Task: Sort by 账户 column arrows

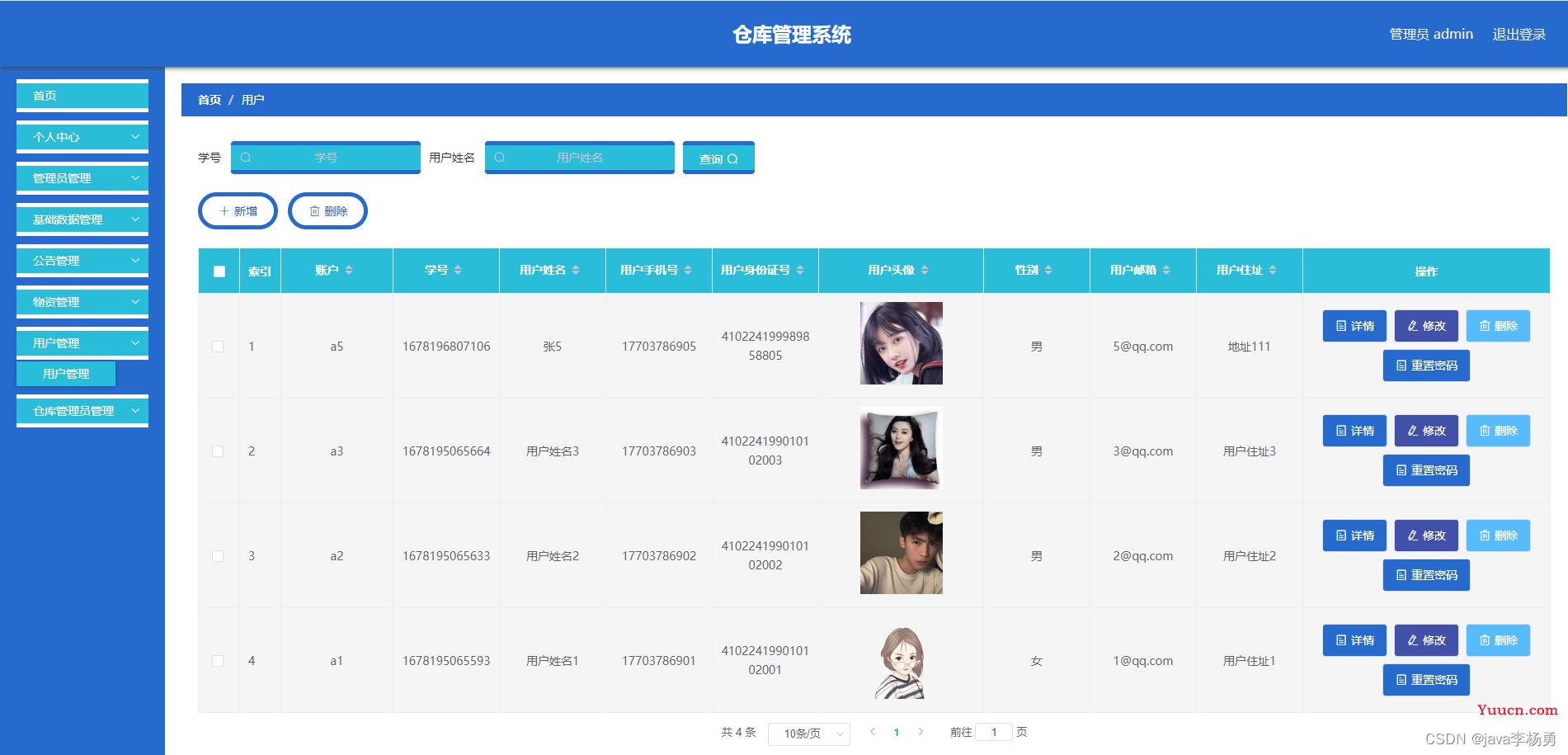Action: [349, 270]
